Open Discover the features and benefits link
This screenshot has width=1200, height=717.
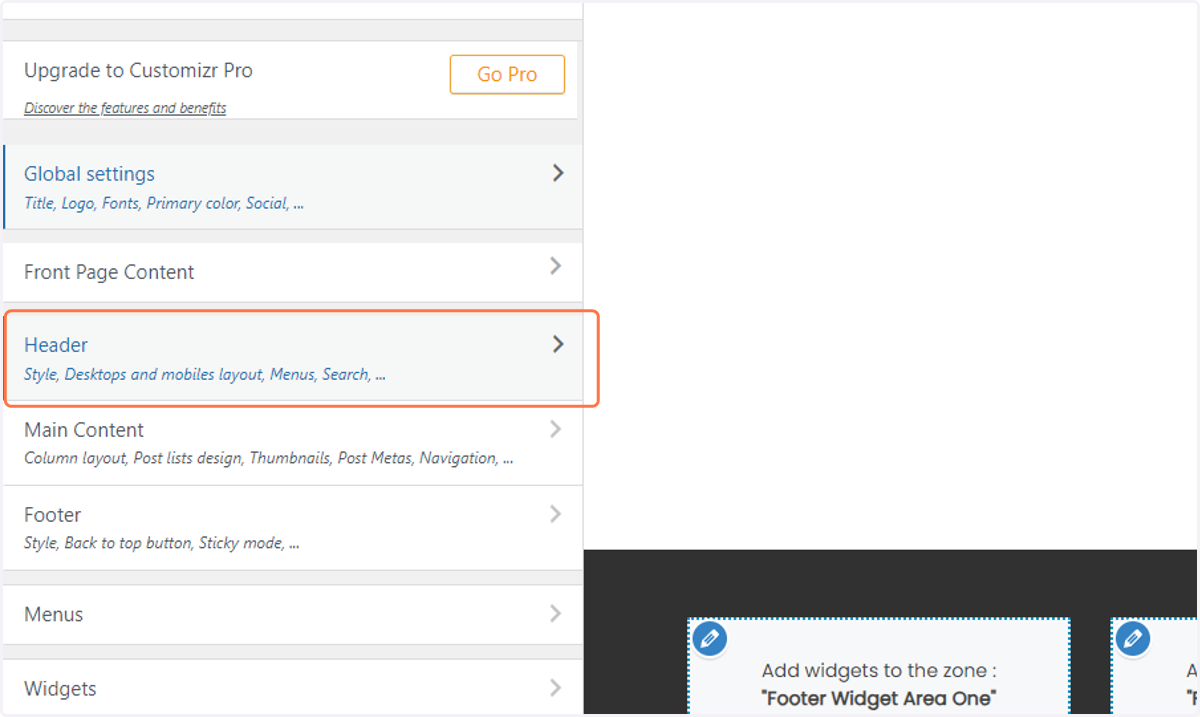coord(125,108)
